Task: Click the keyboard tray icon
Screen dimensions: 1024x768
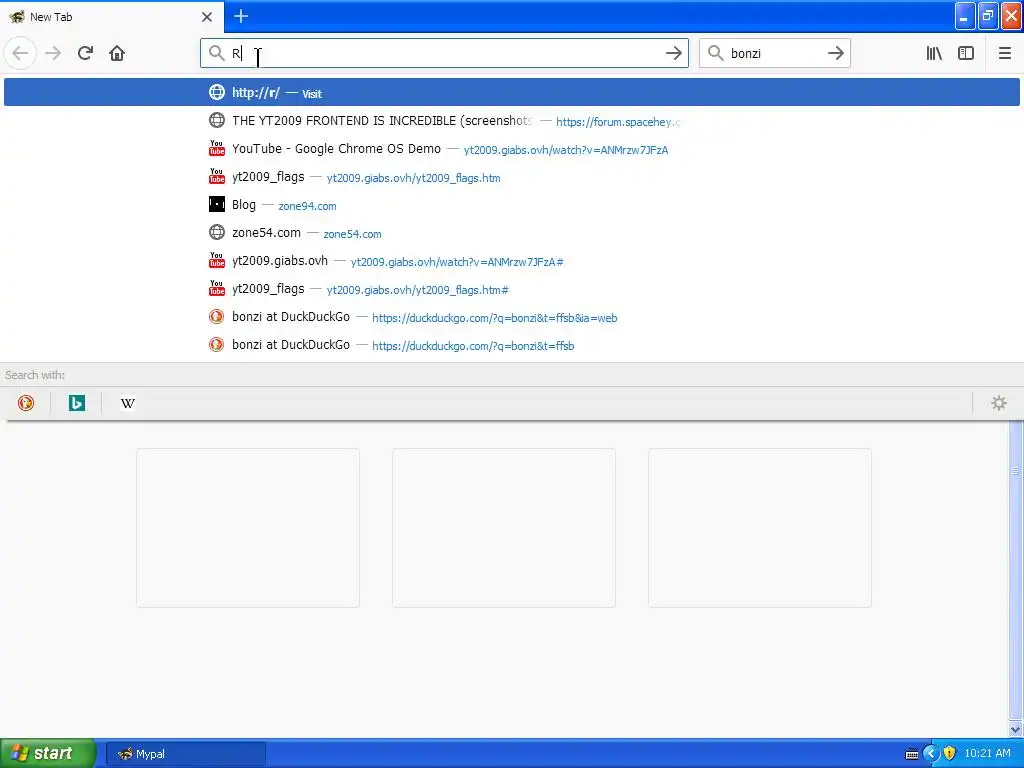Action: pyautogui.click(x=912, y=754)
